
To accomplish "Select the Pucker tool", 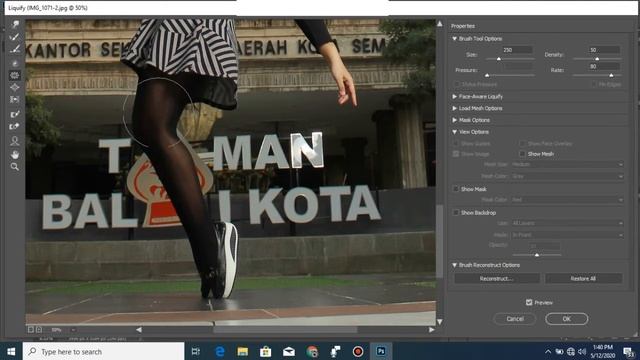I will point(15,76).
